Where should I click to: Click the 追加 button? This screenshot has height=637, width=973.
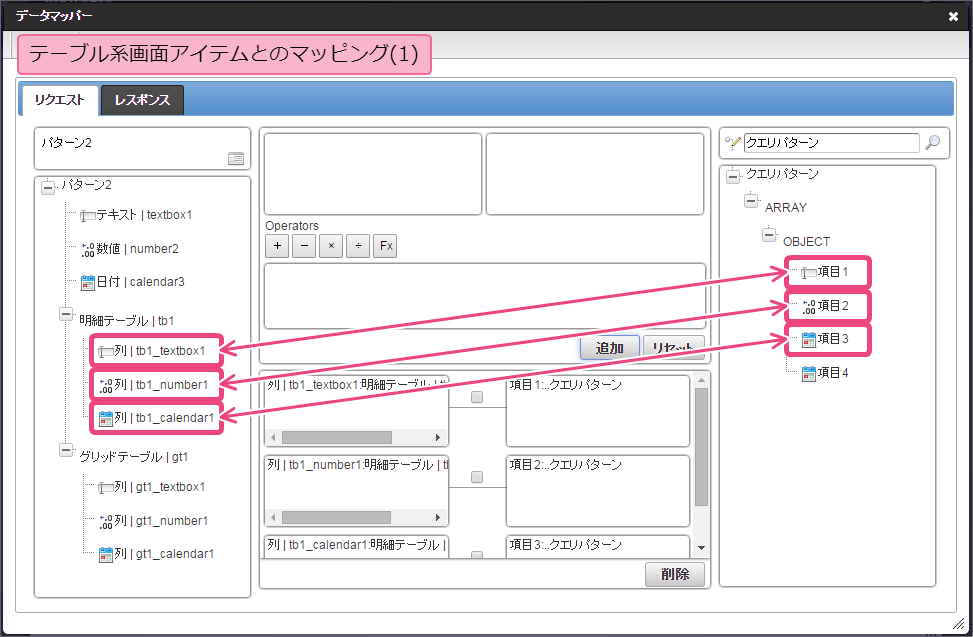(610, 348)
